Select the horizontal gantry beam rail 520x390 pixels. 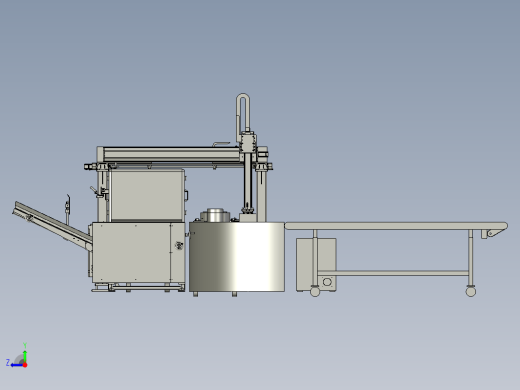coord(171,154)
